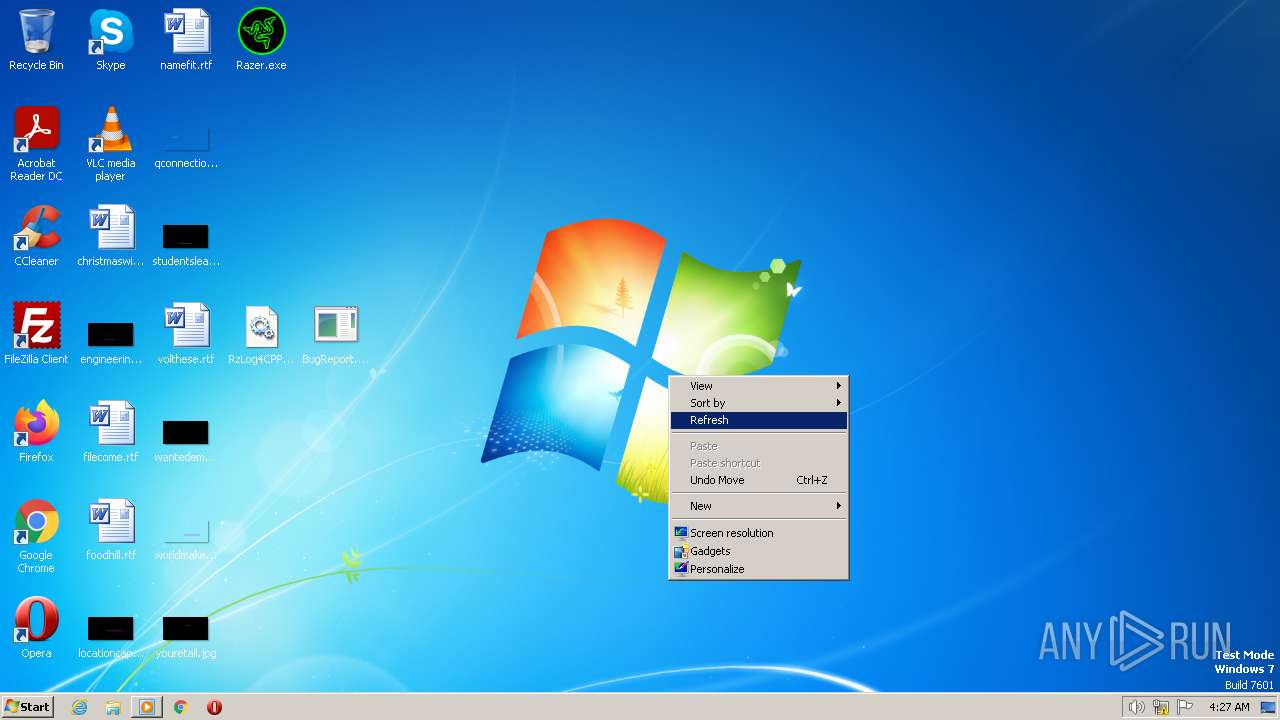Screen dimensions: 1280x720
Task: Select the engineerin... file icon
Action: 110,342
